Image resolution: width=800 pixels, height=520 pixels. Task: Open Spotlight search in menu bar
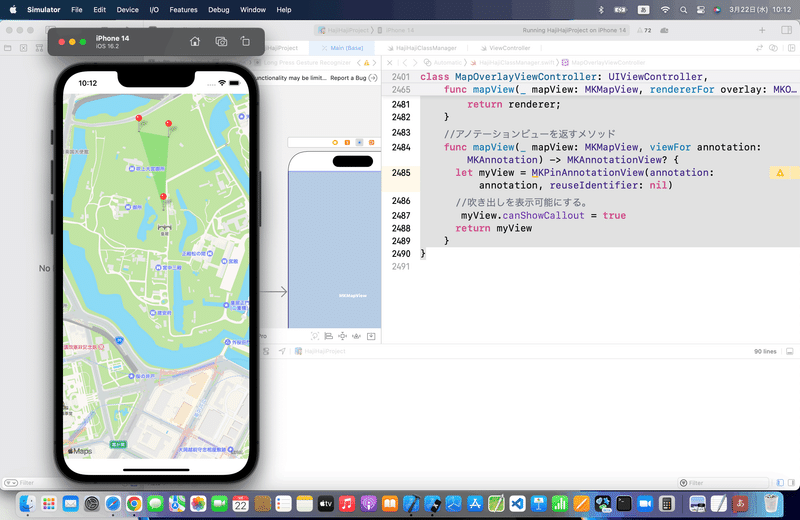683,10
